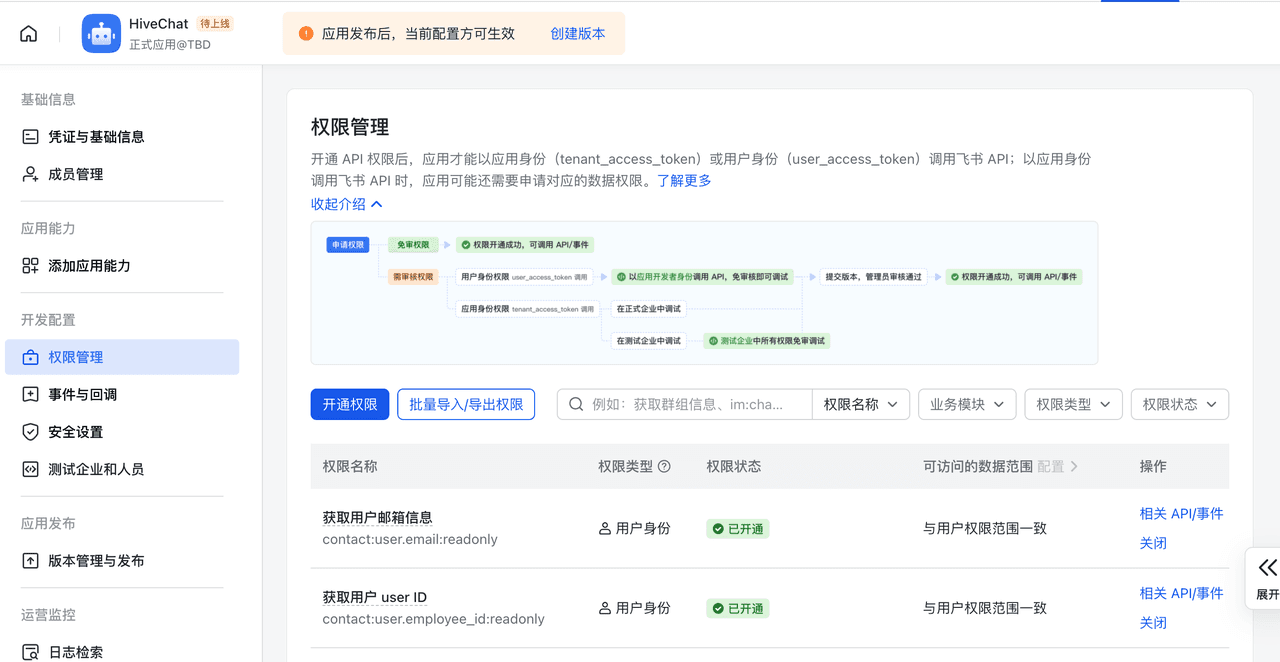Click the 开通权限 button
1280x662 pixels.
[x=350, y=404]
